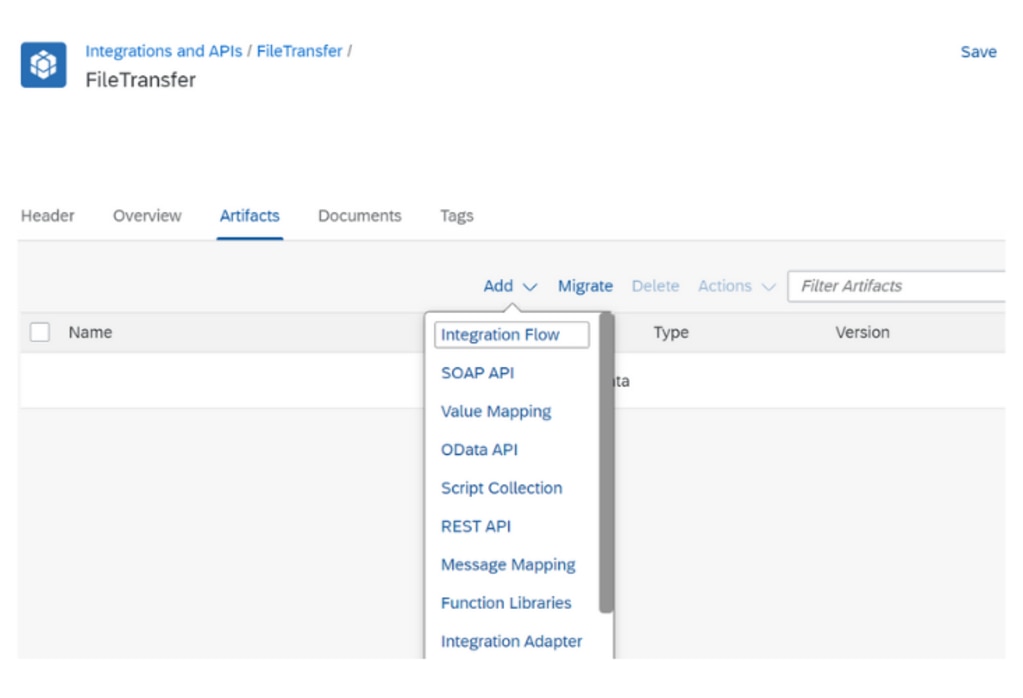Switch to the Header tab

click(x=47, y=216)
